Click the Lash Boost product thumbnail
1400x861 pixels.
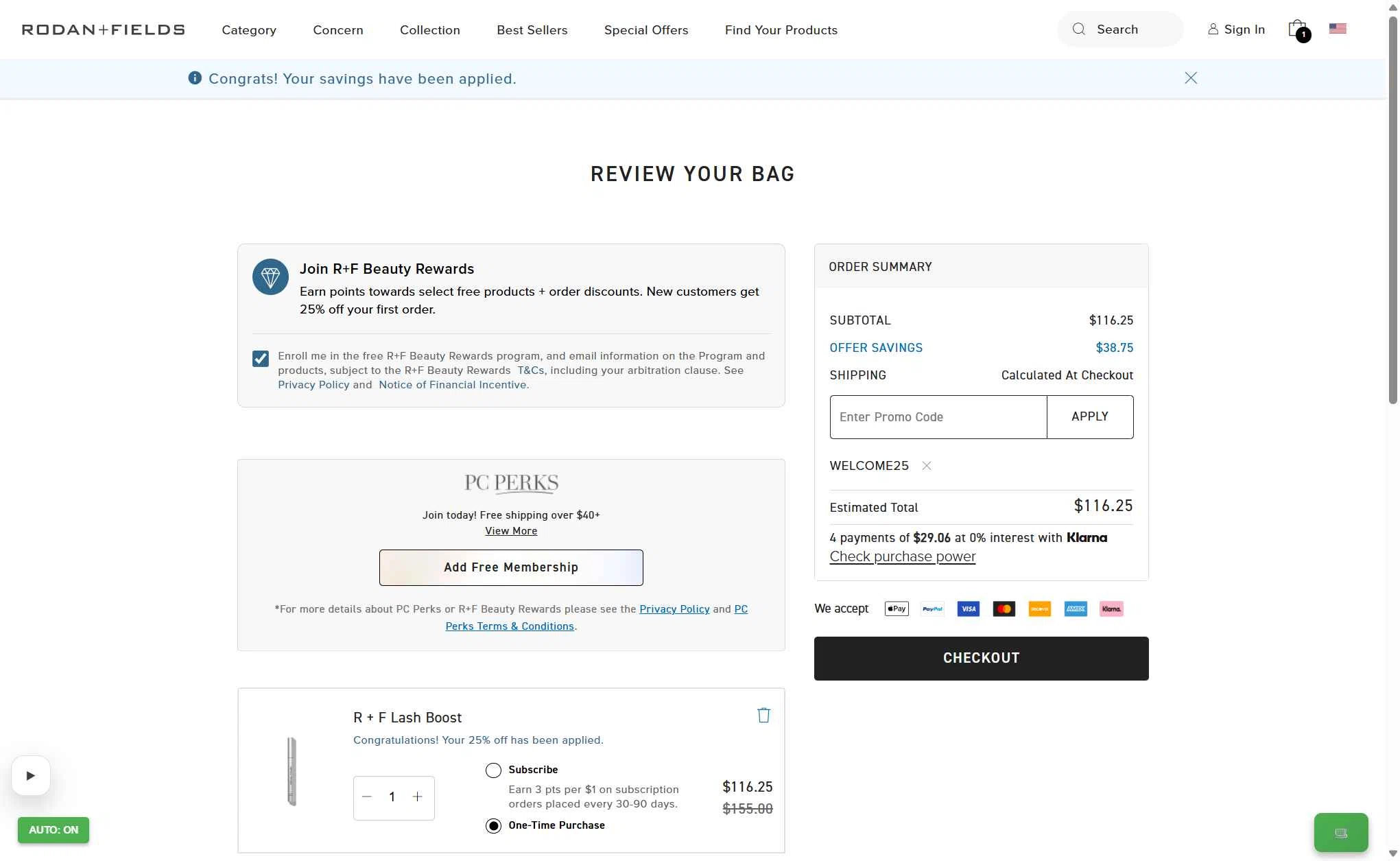click(292, 771)
